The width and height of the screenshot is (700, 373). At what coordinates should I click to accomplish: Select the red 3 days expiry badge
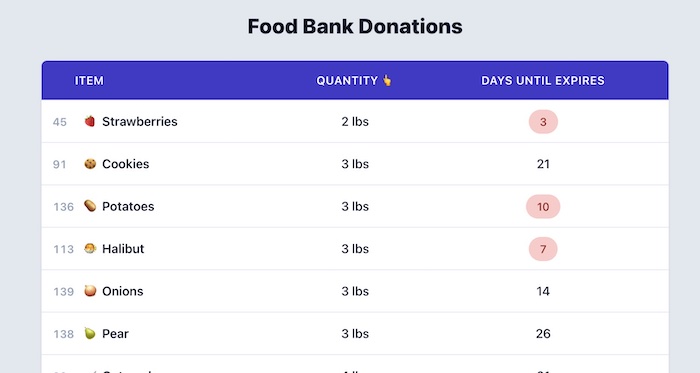543,121
